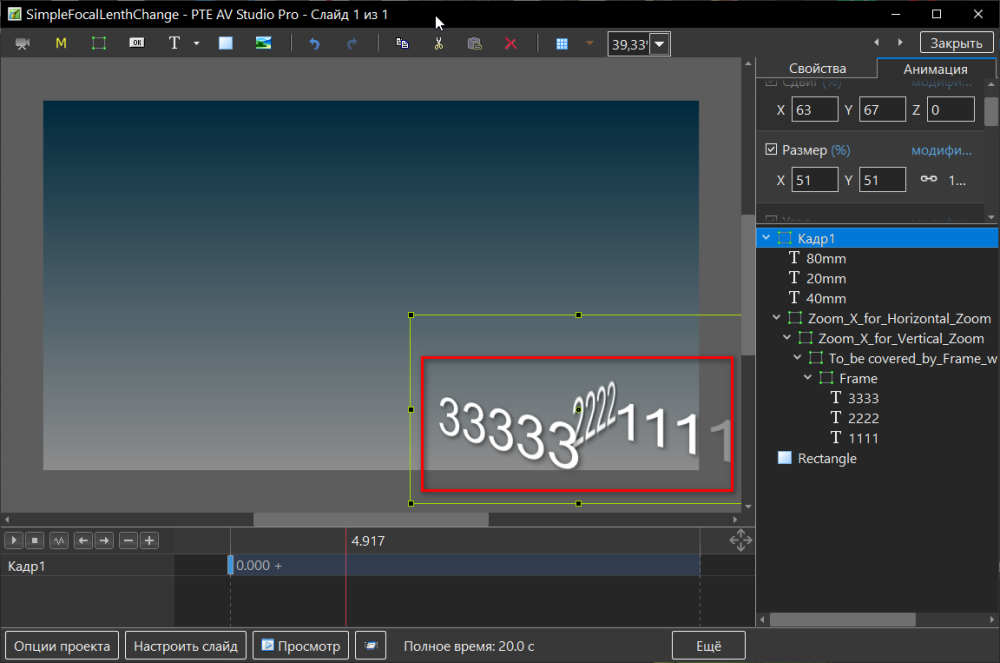Collapse the Frame node in object tree
This screenshot has width=1000, height=663.
pyautogui.click(x=808, y=378)
